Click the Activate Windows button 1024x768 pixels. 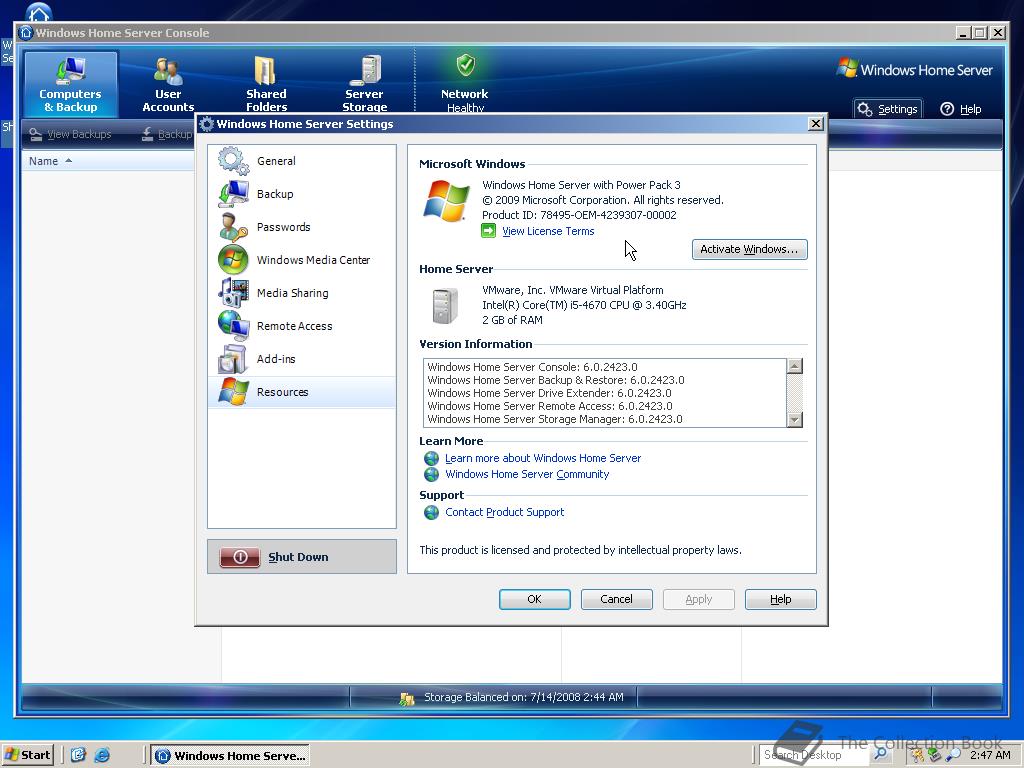749,249
